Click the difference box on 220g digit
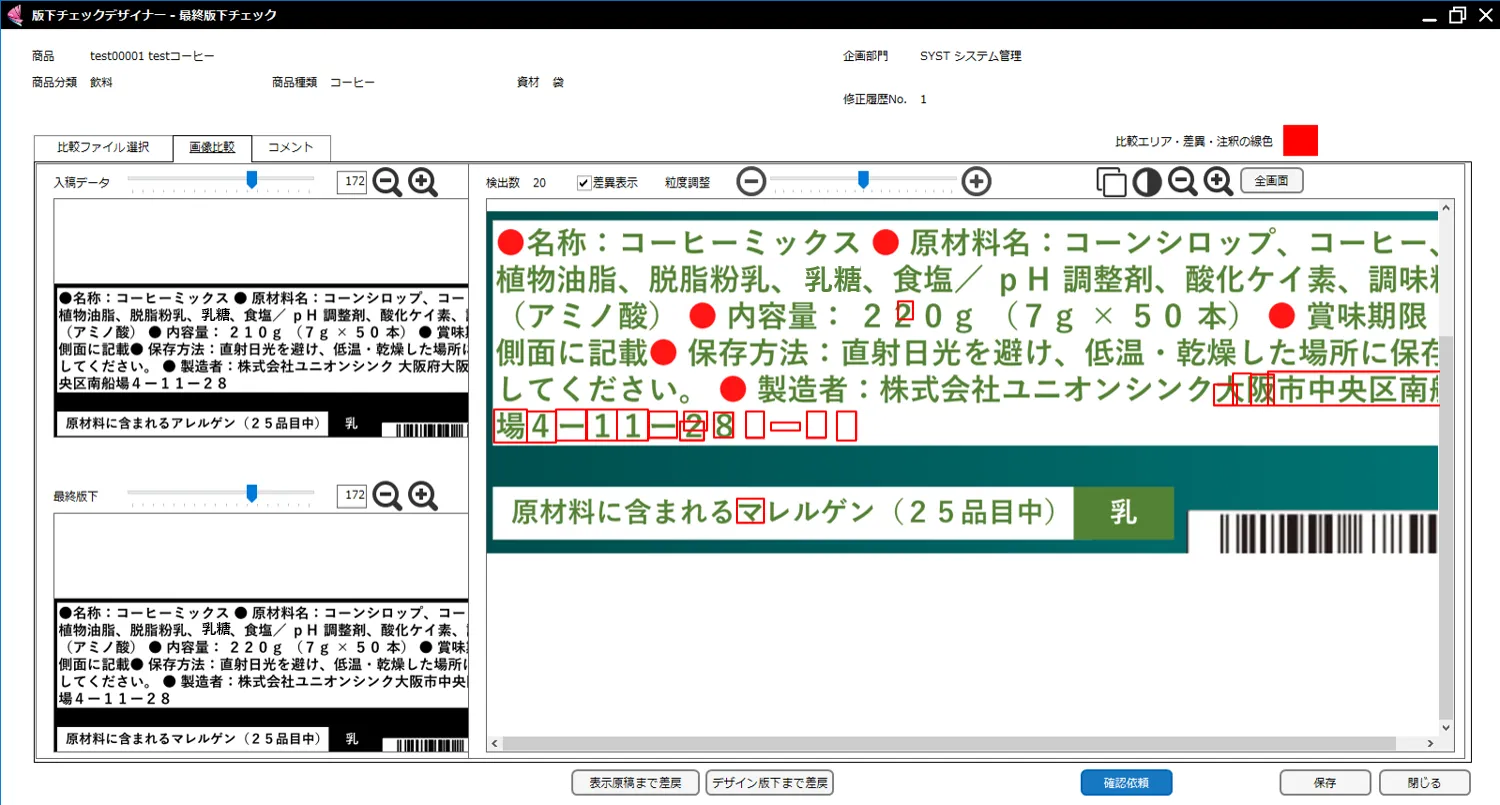This screenshot has height=805, width=1500. pos(906,310)
